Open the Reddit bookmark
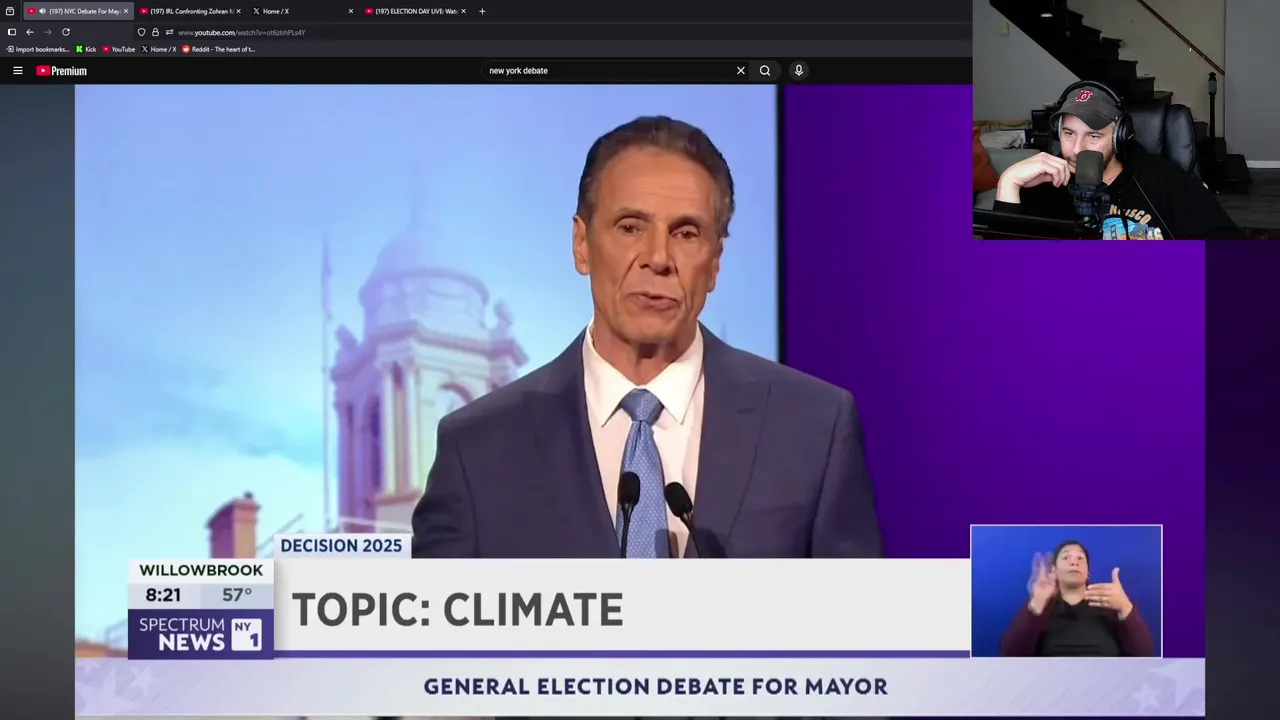 click(x=219, y=49)
